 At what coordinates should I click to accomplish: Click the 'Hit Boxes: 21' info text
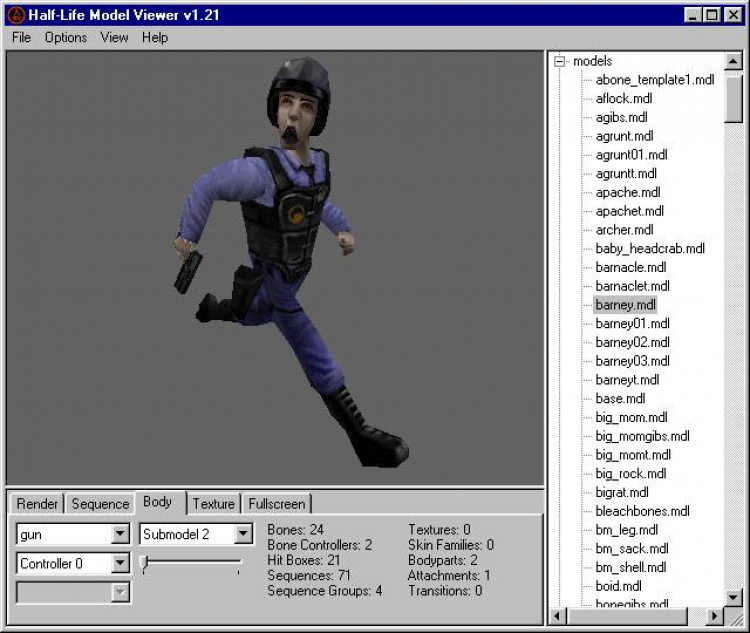click(304, 560)
